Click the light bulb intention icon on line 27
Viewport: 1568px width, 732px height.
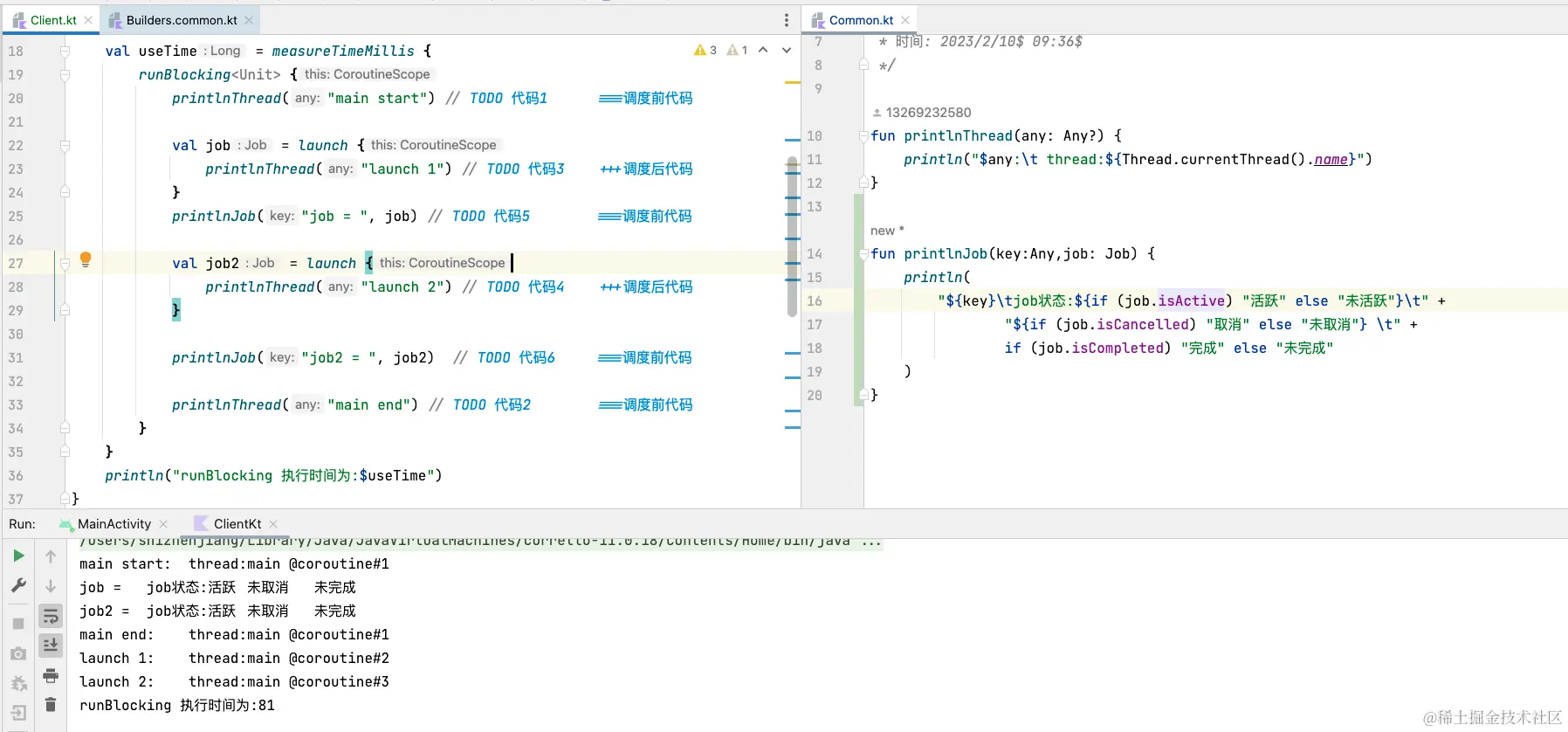[86, 259]
